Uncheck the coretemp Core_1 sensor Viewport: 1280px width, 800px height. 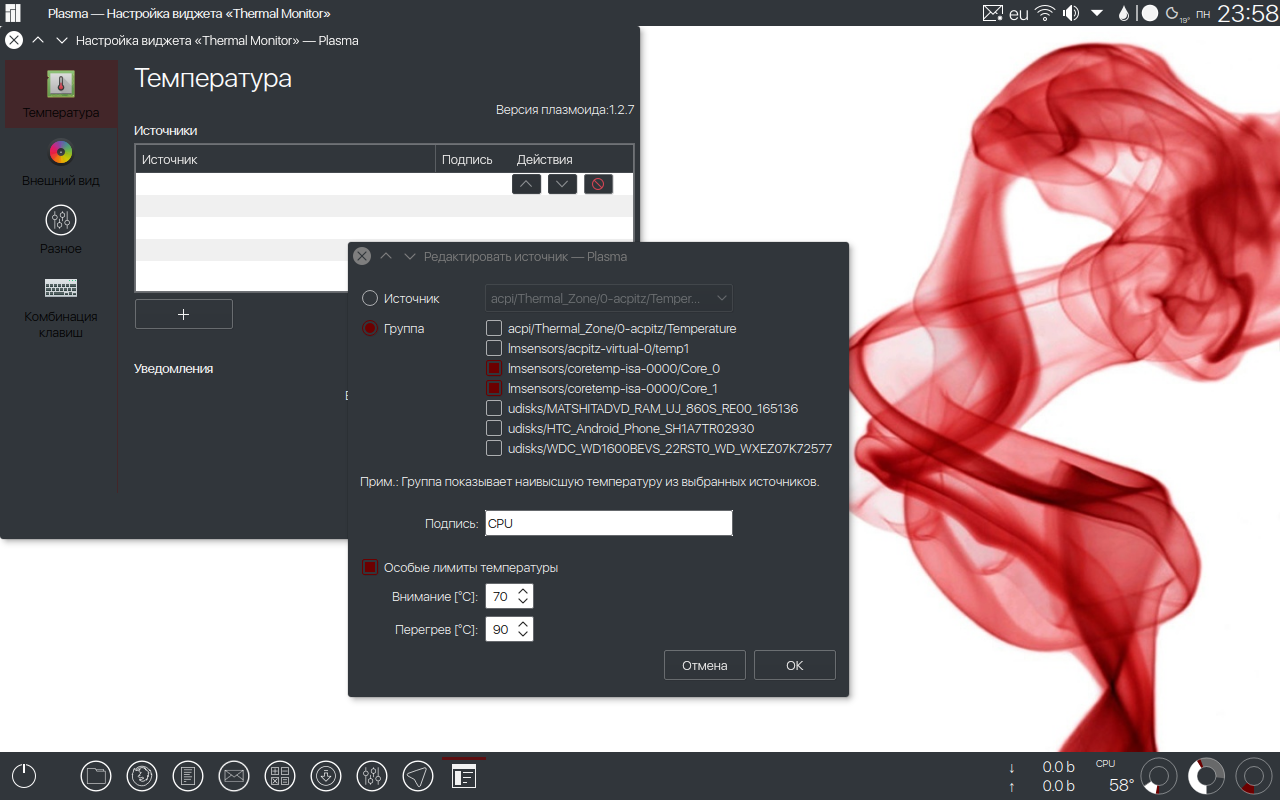[x=494, y=388]
